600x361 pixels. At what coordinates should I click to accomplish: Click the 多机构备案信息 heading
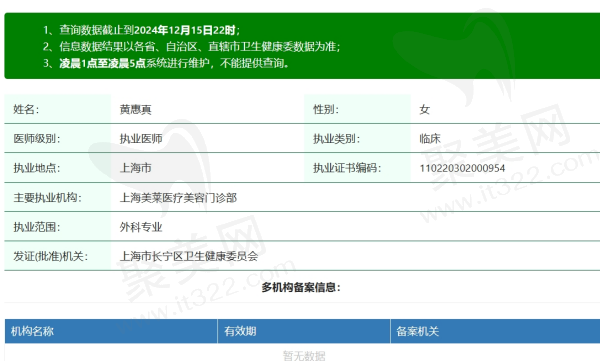pos(301,287)
